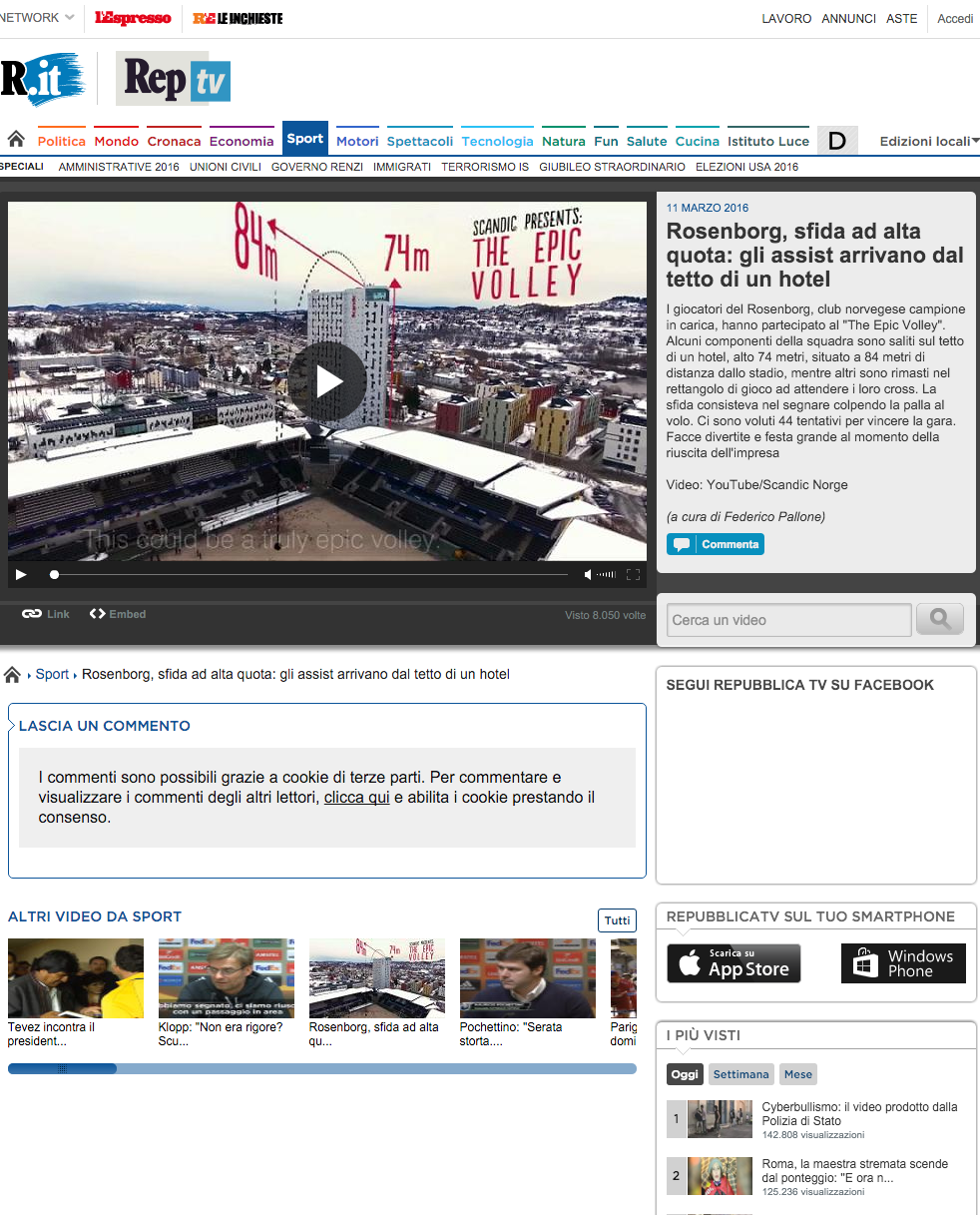Open Rosenborg related video thumbnail

pos(377,978)
